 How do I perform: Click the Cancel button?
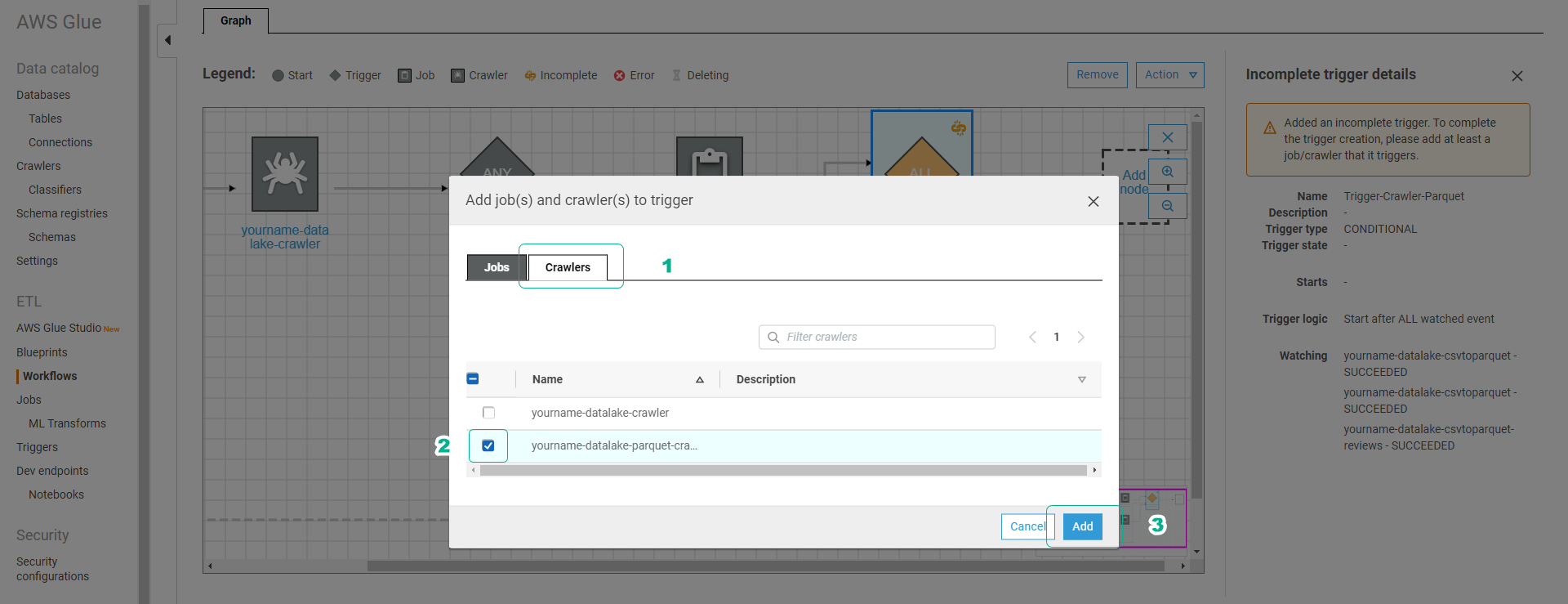pos(1026,526)
